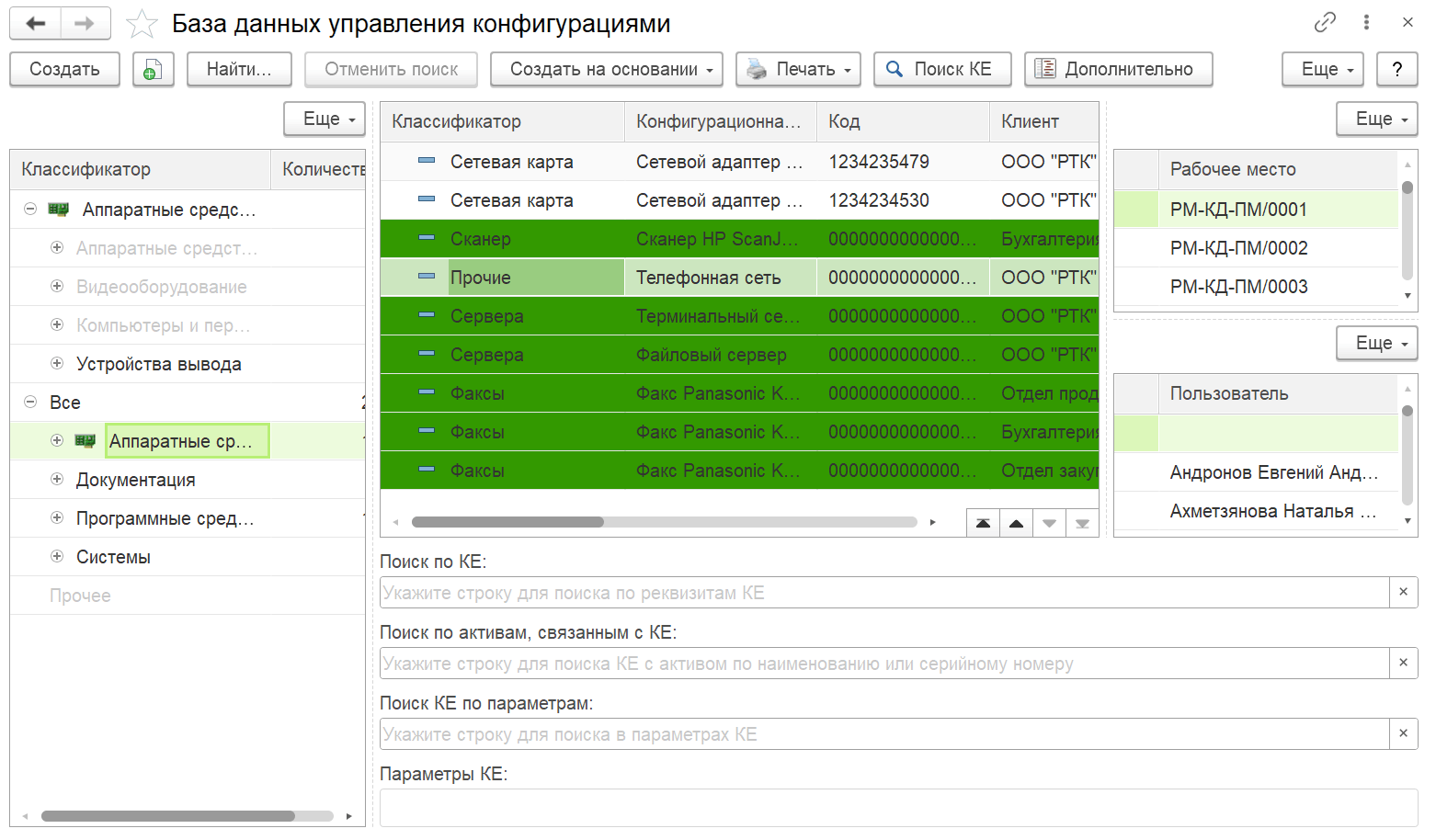This screenshot has height=840, width=1436.
Task: Click the hardware icon next to Аппаратные средс…
Action: point(59,210)
